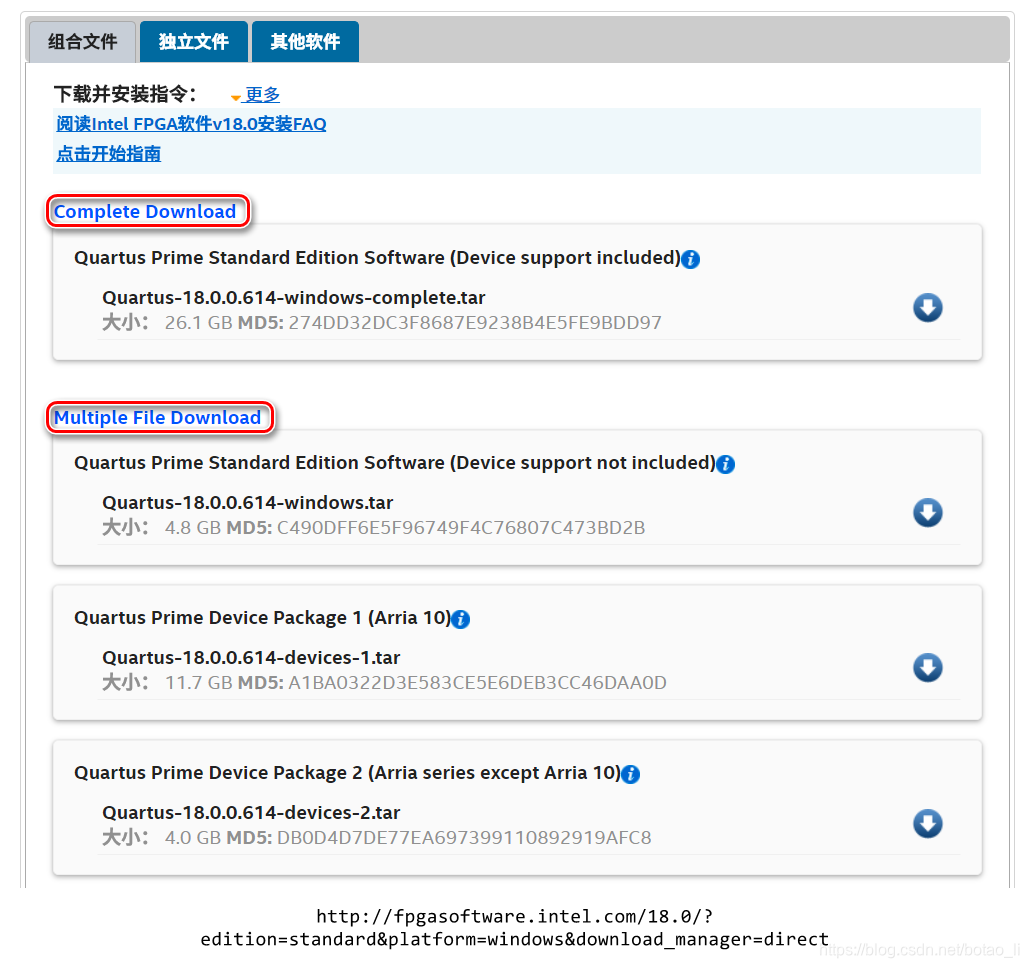Download Quartus-18.0.0.614-windows.tar file

click(927, 513)
